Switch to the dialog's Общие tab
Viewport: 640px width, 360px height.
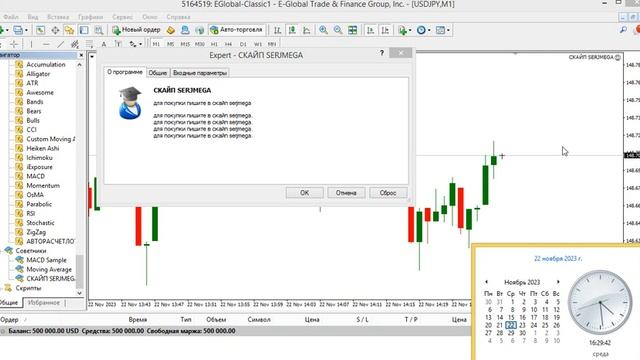click(x=158, y=73)
